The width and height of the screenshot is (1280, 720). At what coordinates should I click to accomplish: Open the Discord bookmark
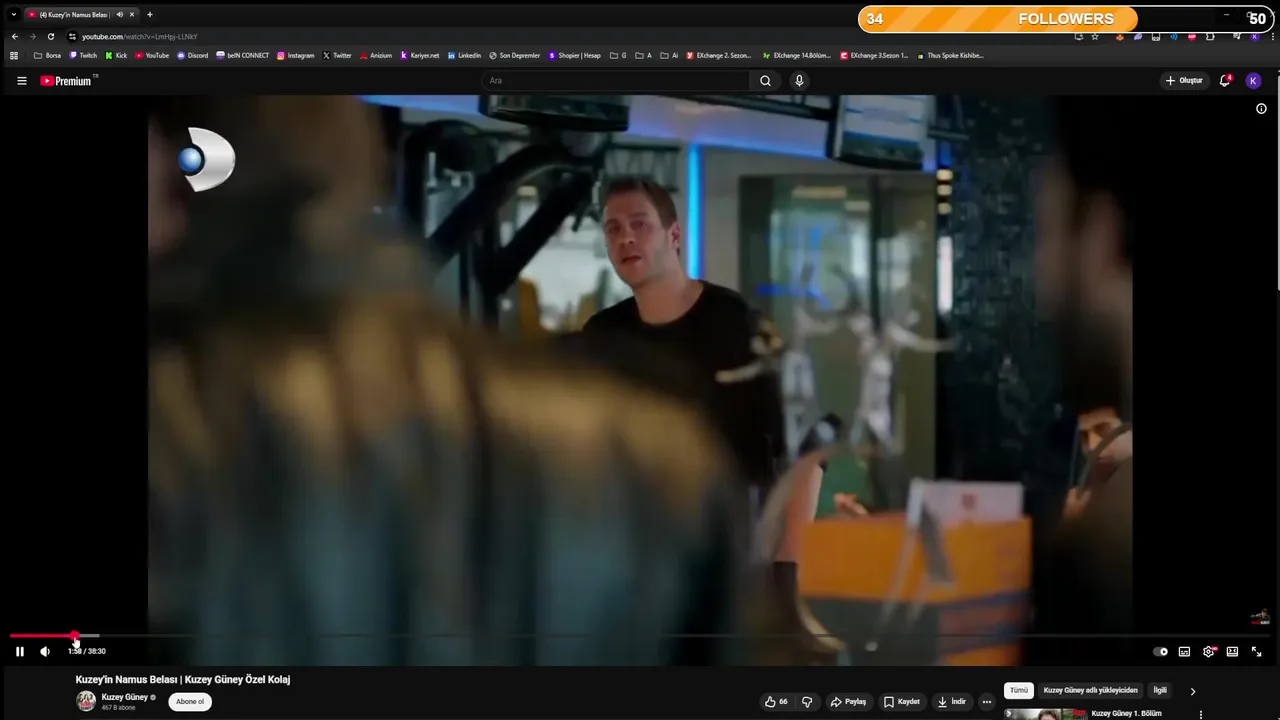(192, 55)
